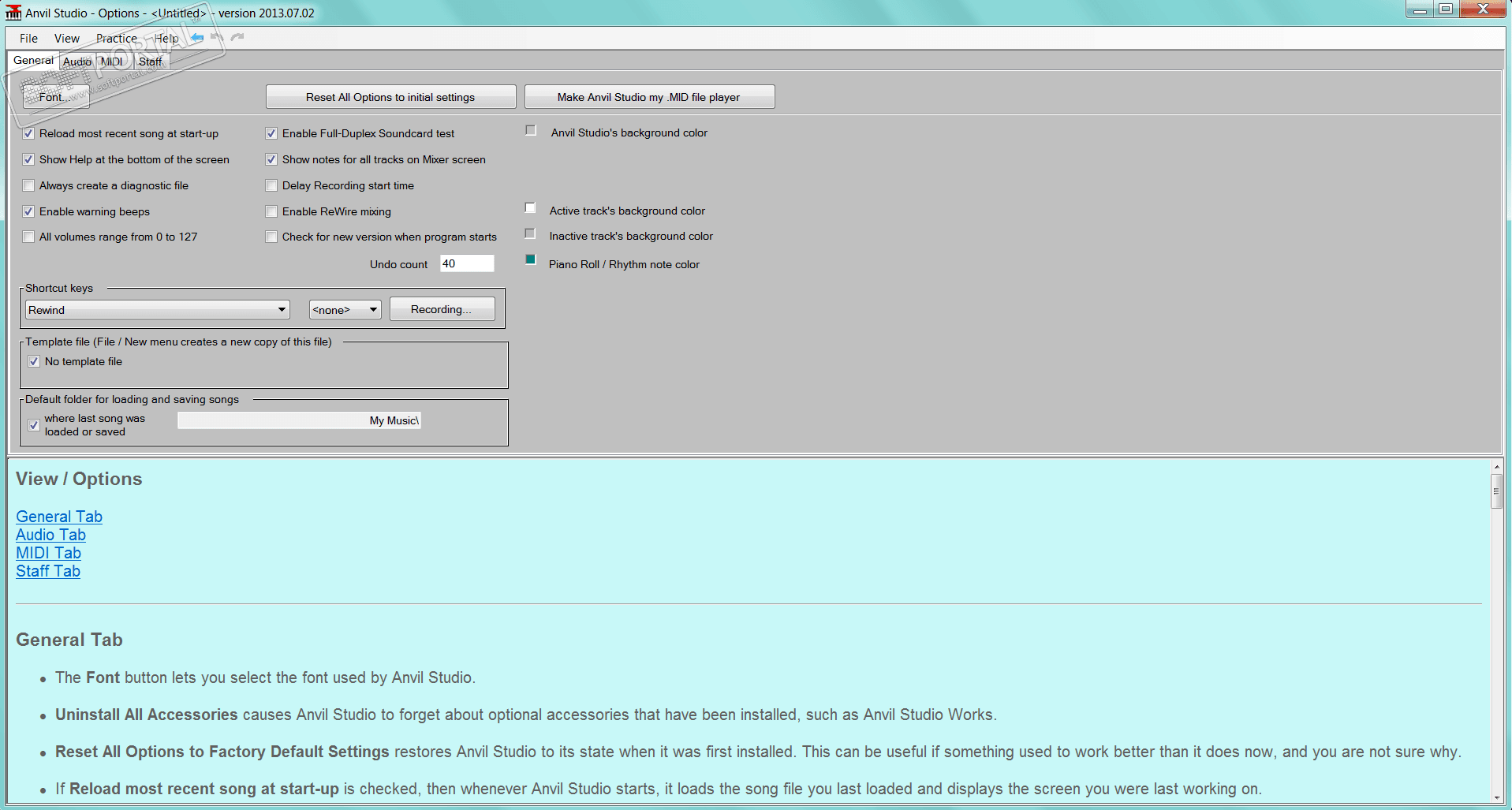Switch to the Audio options tab

click(x=77, y=62)
